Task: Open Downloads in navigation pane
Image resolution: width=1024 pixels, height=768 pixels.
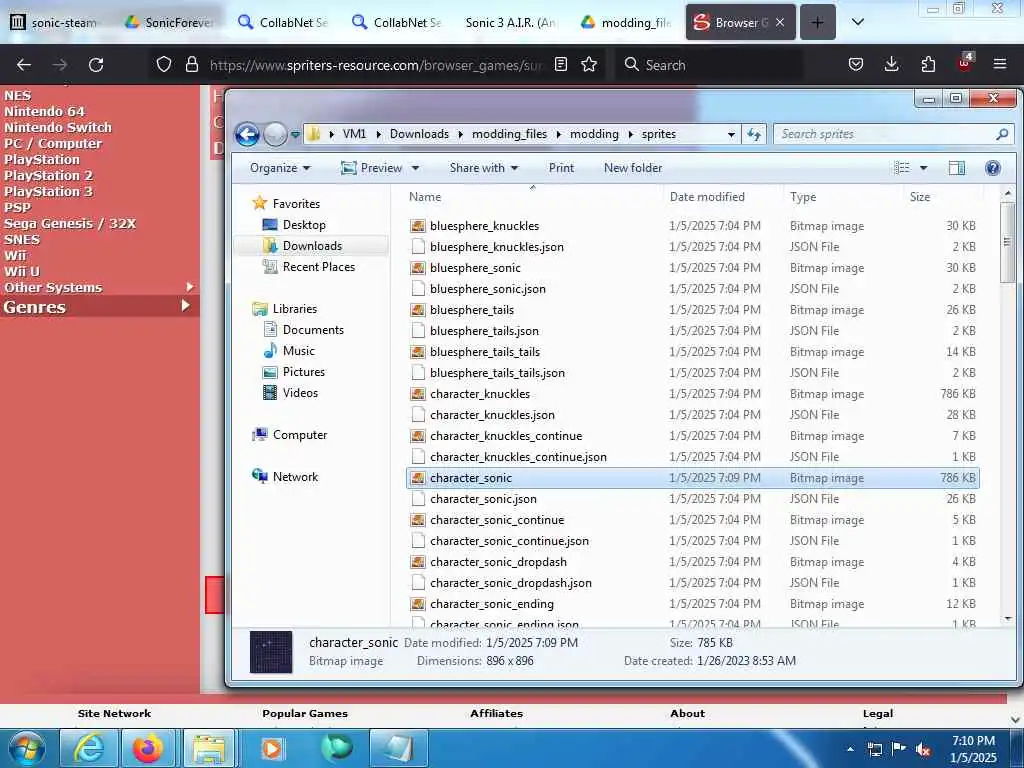Action: [x=312, y=246]
